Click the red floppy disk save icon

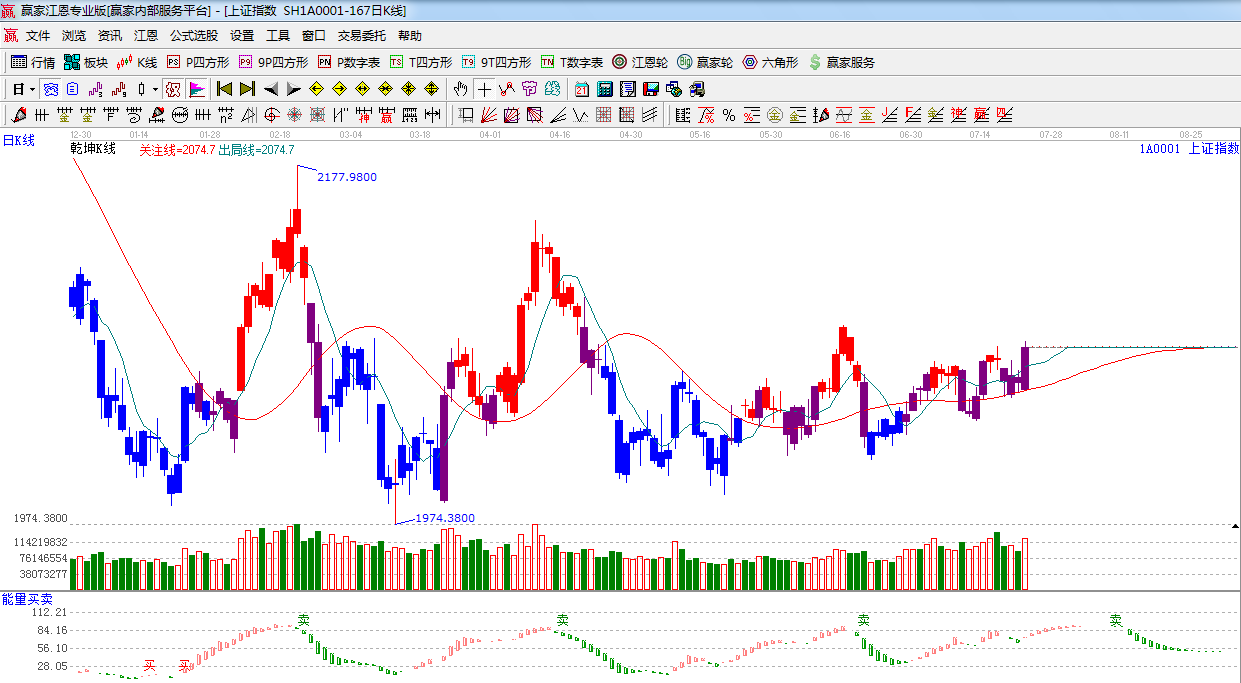point(651,89)
